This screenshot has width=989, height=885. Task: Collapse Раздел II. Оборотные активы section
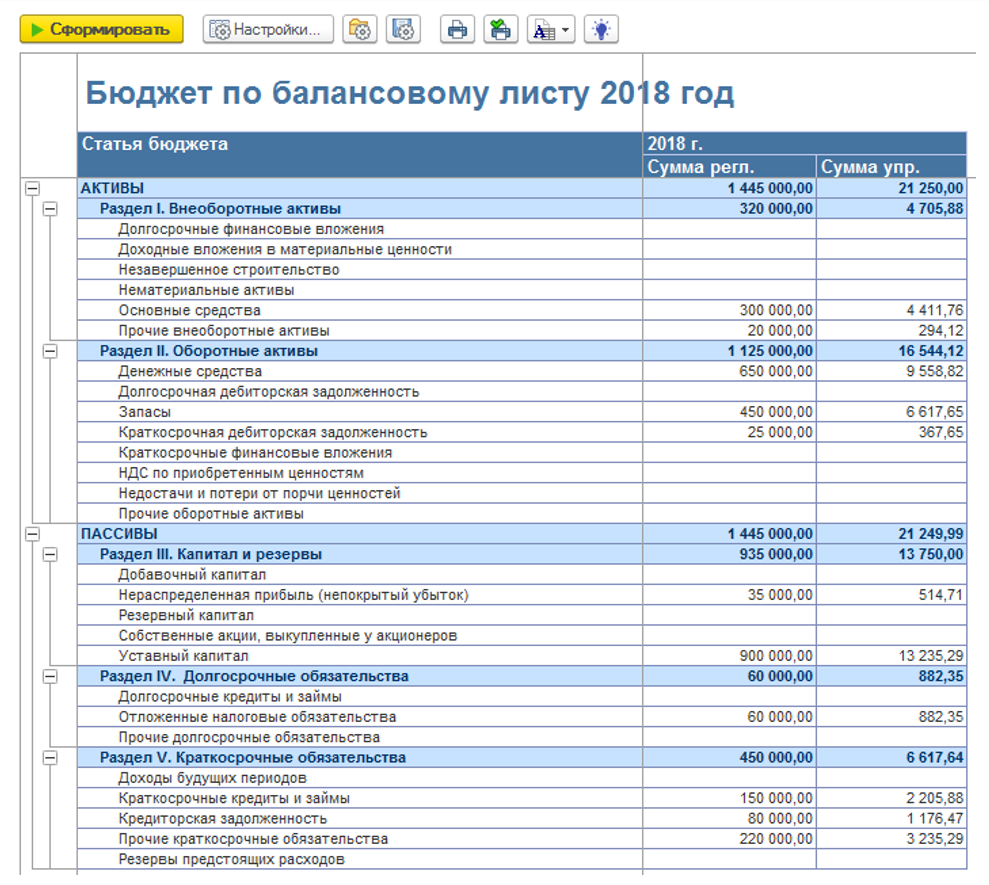tap(51, 351)
